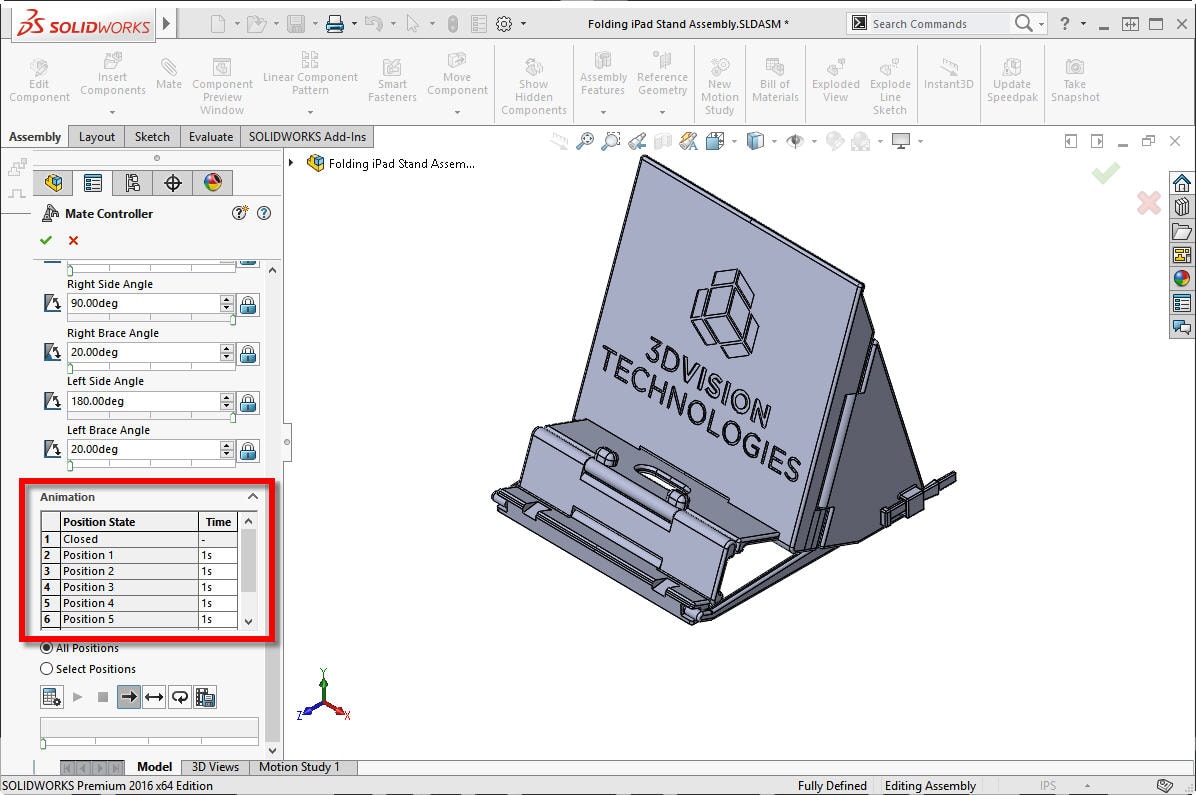Image resolution: width=1196 pixels, height=795 pixels.
Task: Click the Reciprocate playback mode icon
Action: (154, 697)
